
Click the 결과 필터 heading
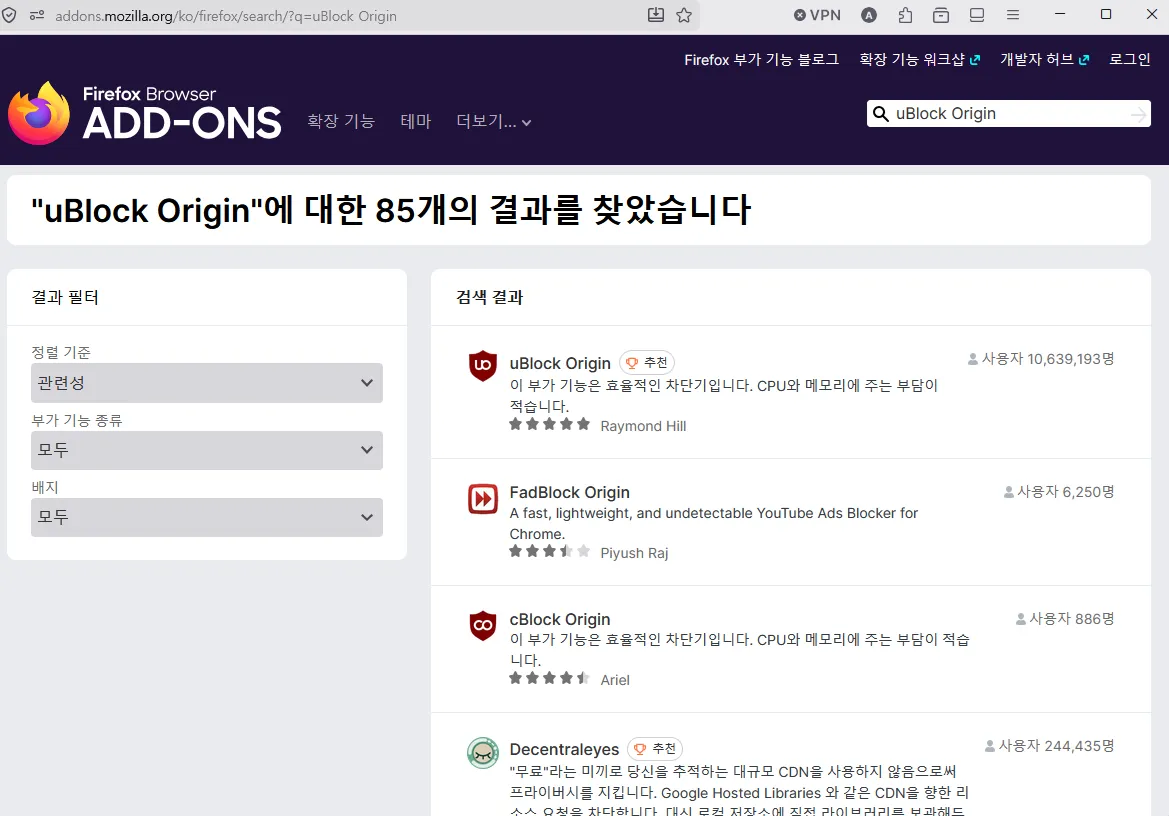[x=65, y=297]
